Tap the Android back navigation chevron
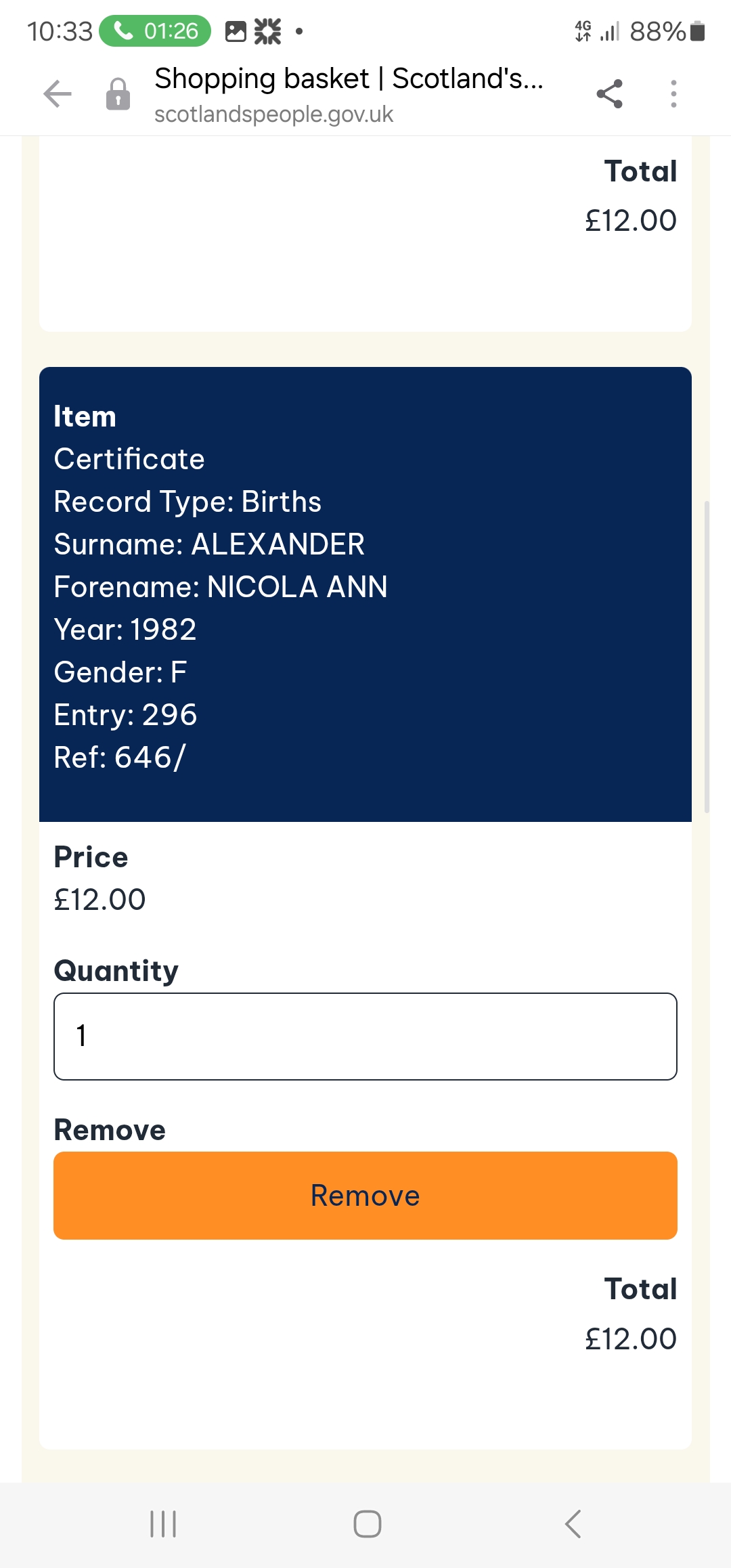 tap(573, 1524)
